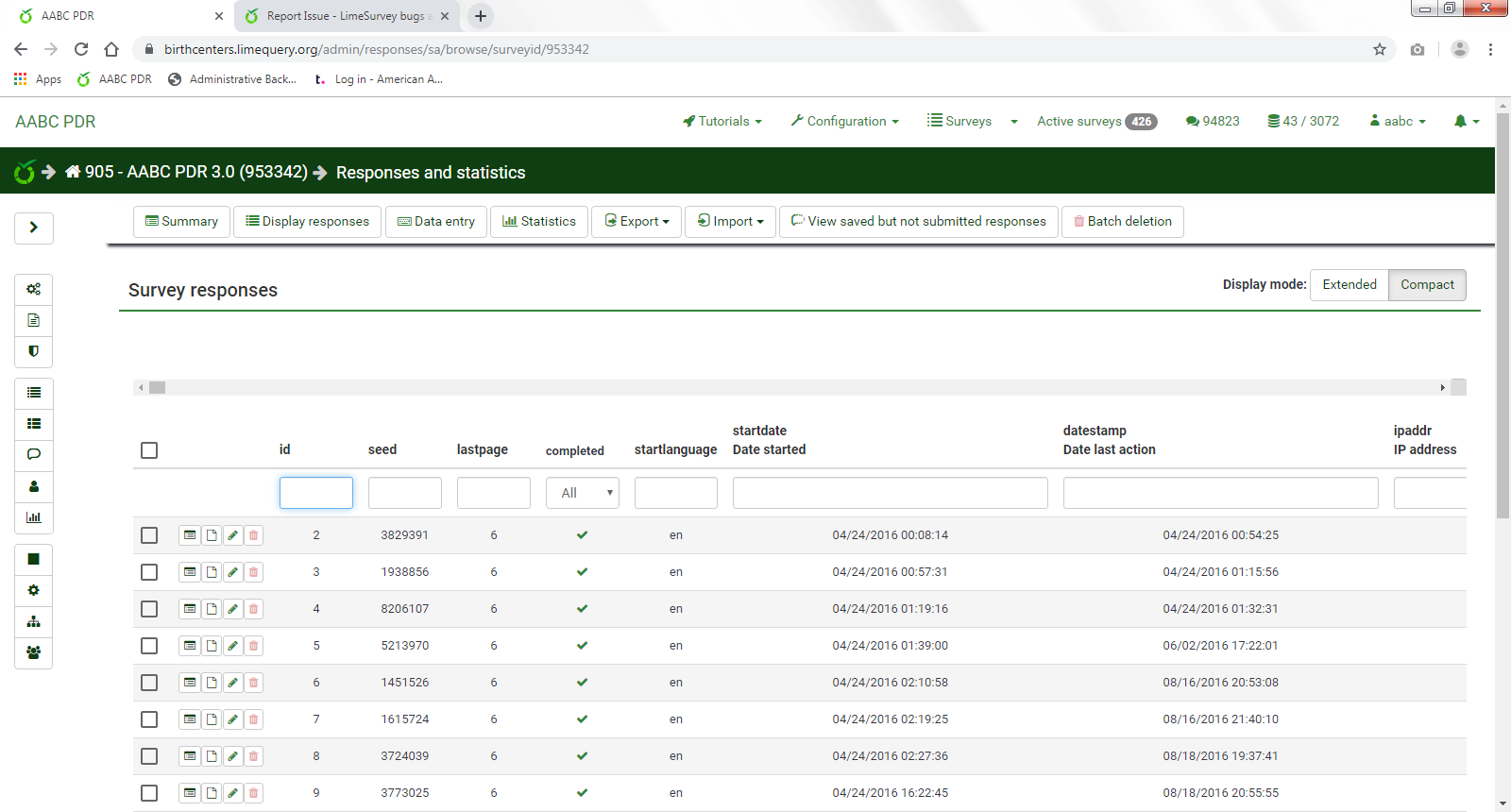
Task: Toggle the select-all responses checkbox
Action: coord(149,450)
